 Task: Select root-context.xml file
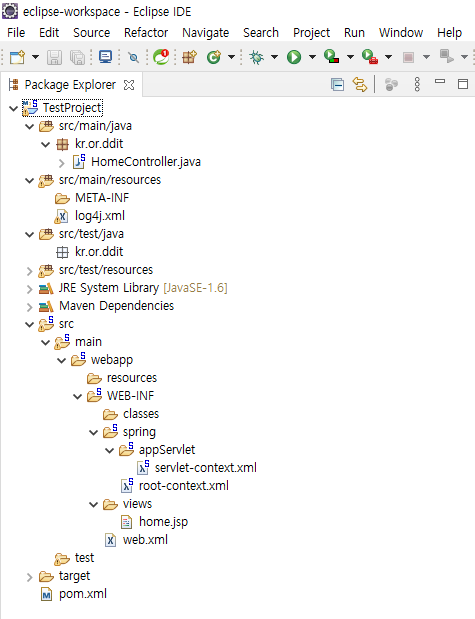(184, 486)
